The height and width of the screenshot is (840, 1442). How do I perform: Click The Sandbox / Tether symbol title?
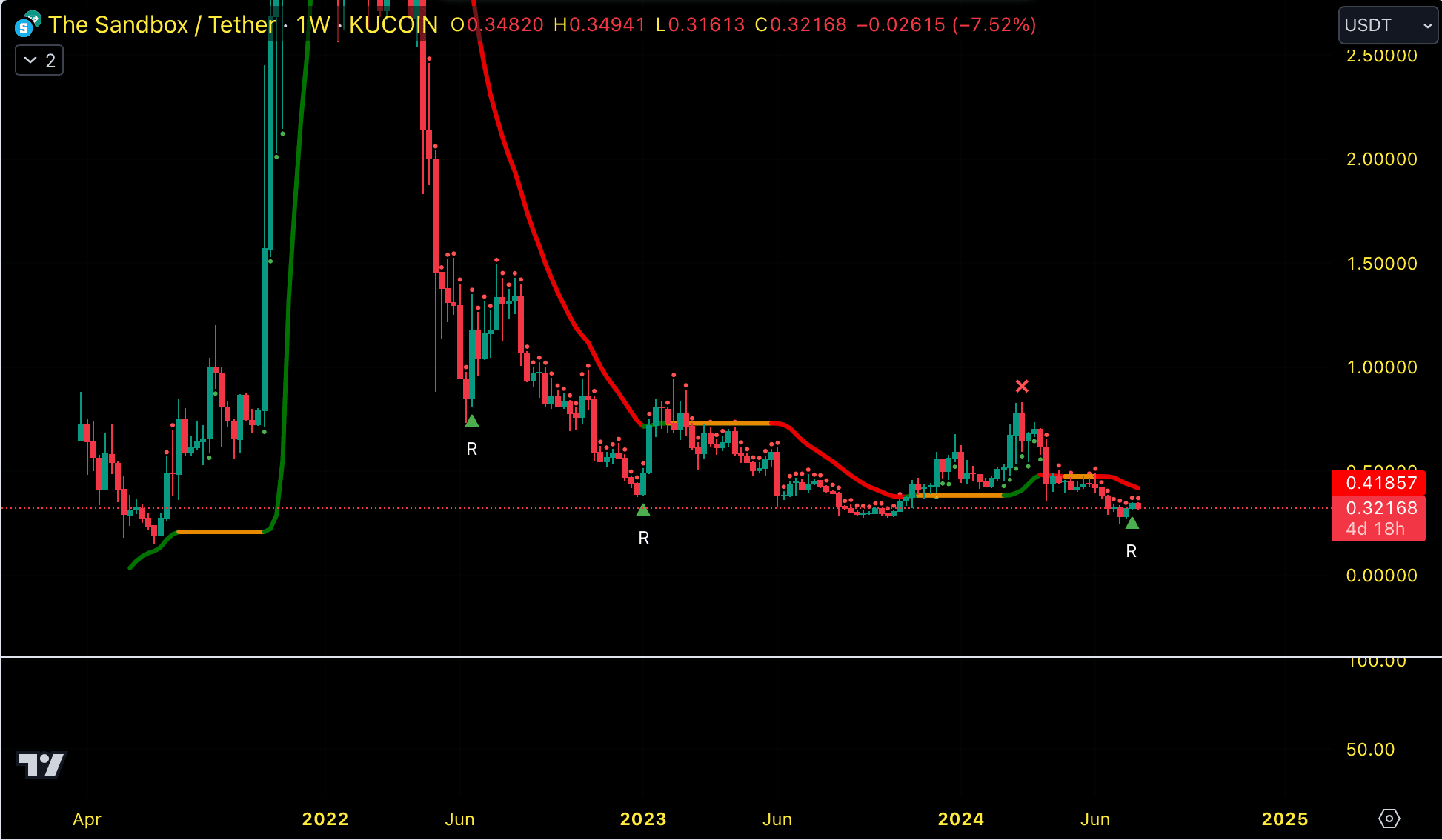click(x=162, y=24)
